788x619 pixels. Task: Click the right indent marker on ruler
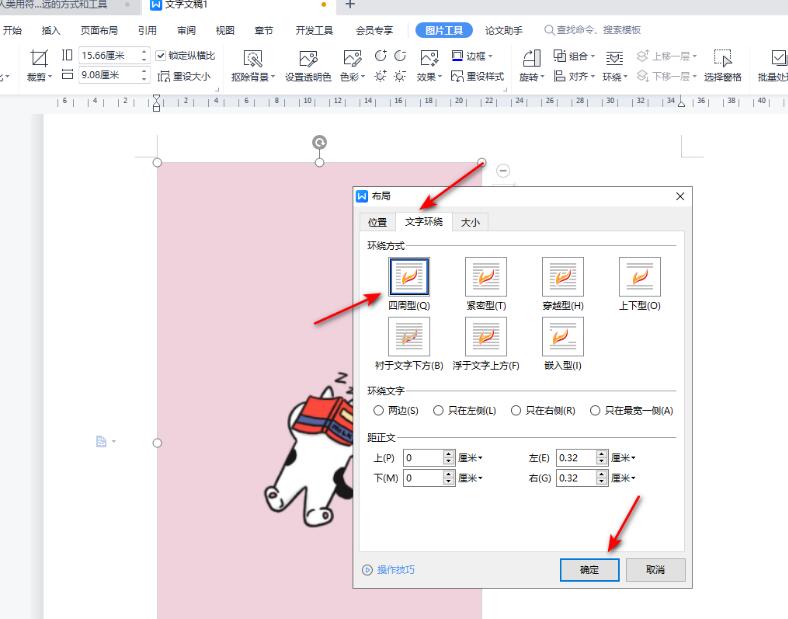(x=681, y=104)
